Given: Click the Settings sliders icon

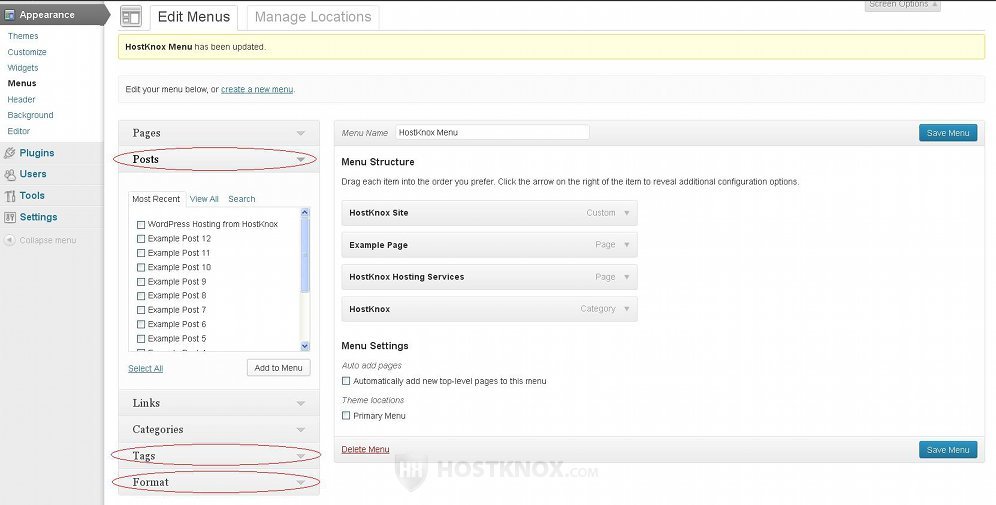Looking at the screenshot, I should click(x=10, y=217).
